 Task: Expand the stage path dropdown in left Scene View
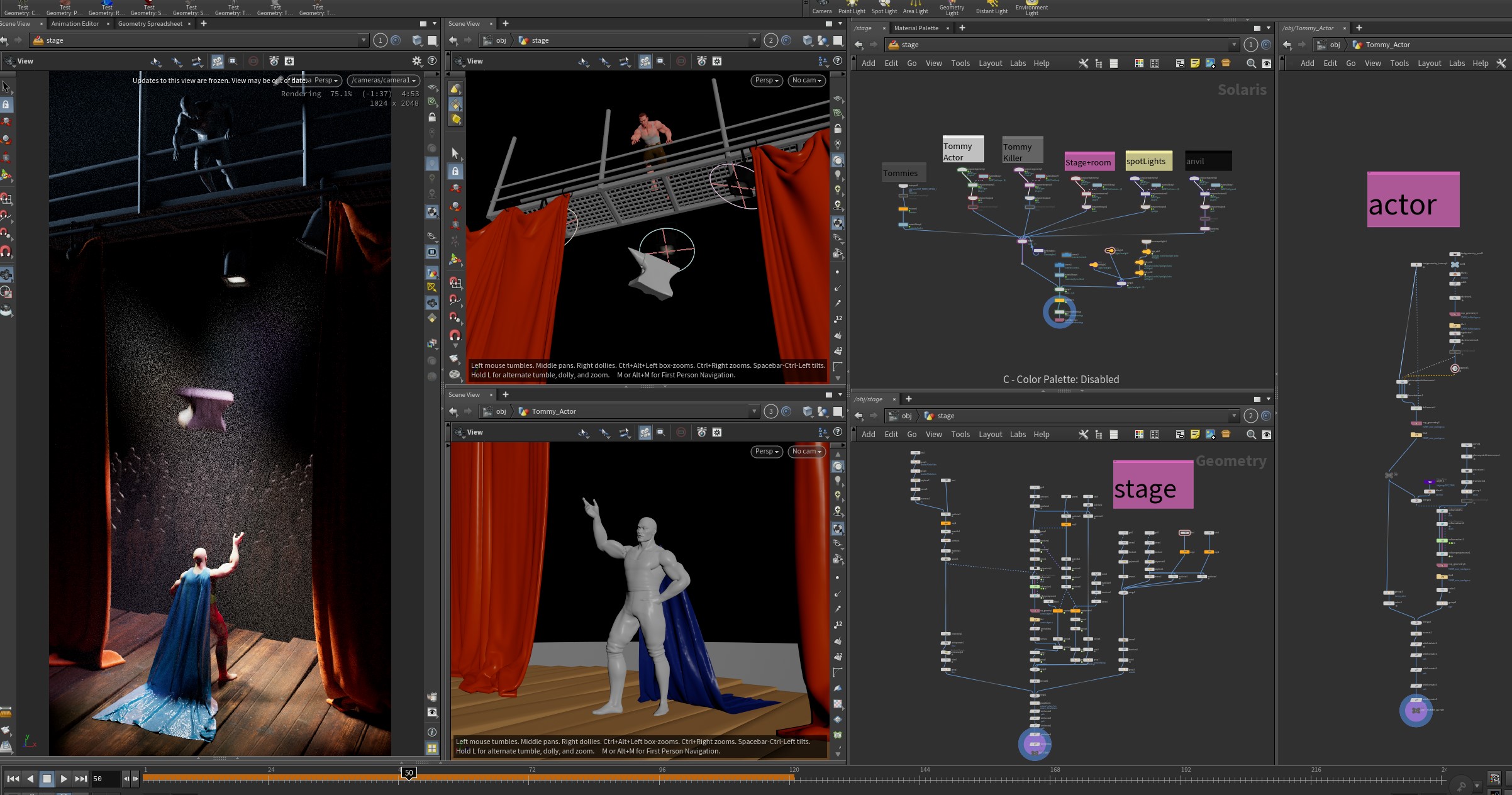pyautogui.click(x=364, y=40)
